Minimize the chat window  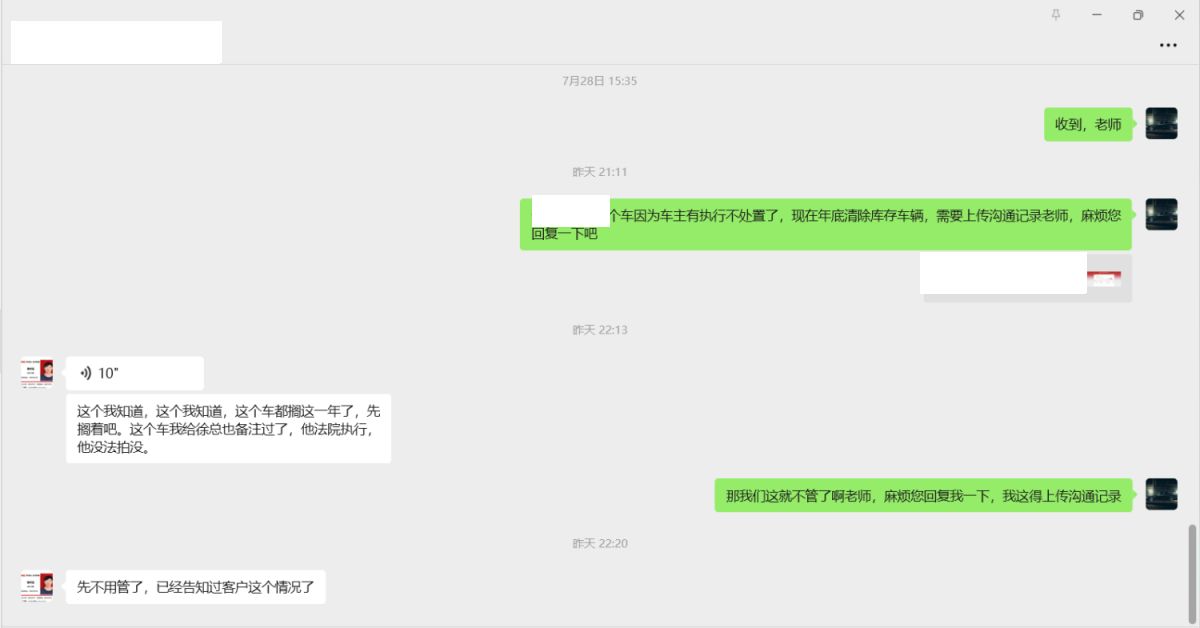click(x=1097, y=15)
